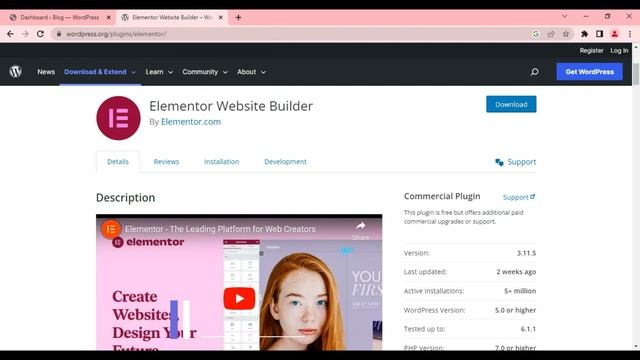Click the Support speech bubble icon
640x360 pixels.
point(499,162)
